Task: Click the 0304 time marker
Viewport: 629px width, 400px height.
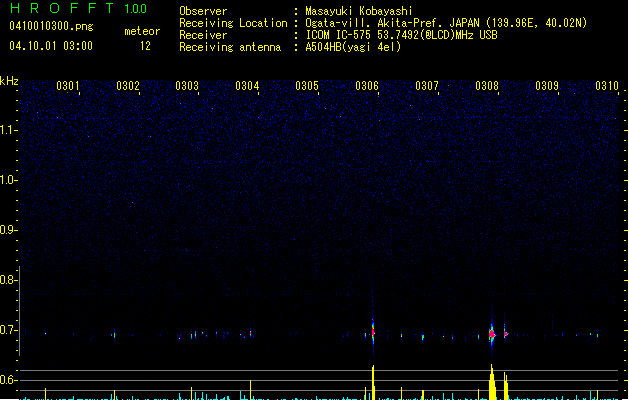Action: coord(247,85)
